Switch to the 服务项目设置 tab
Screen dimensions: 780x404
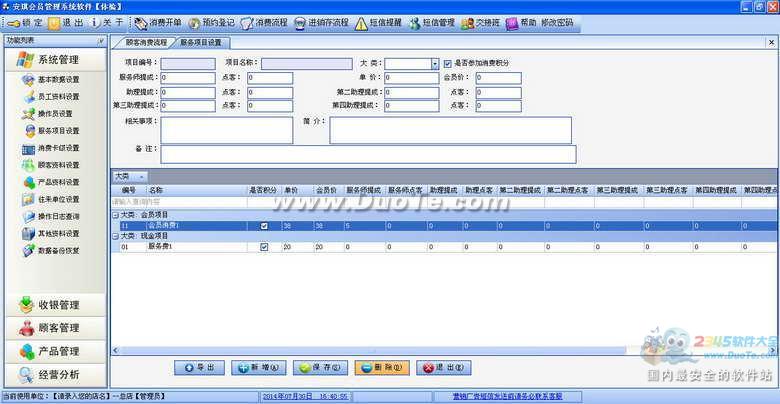point(200,43)
